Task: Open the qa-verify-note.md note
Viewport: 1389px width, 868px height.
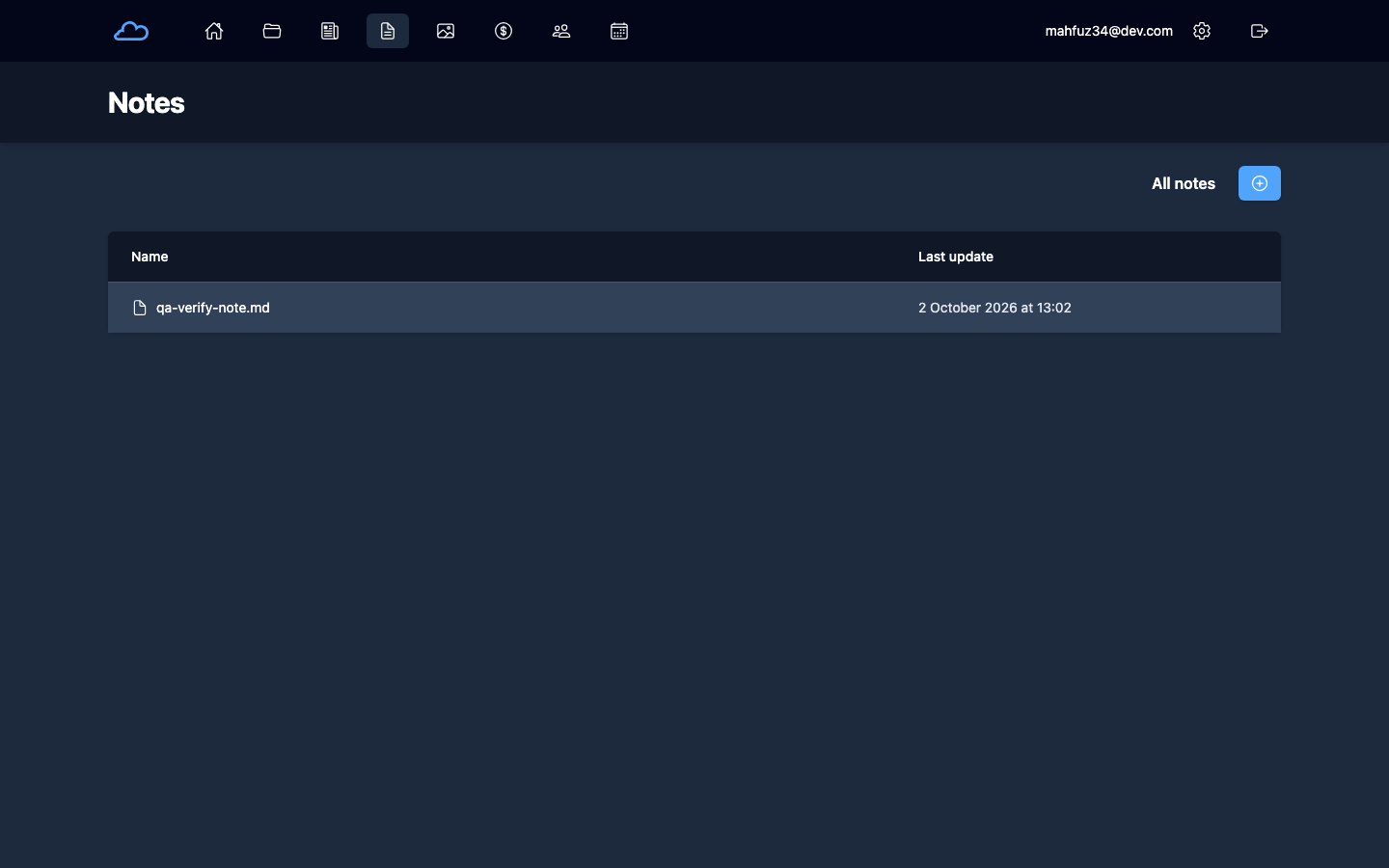Action: pyautogui.click(x=213, y=308)
